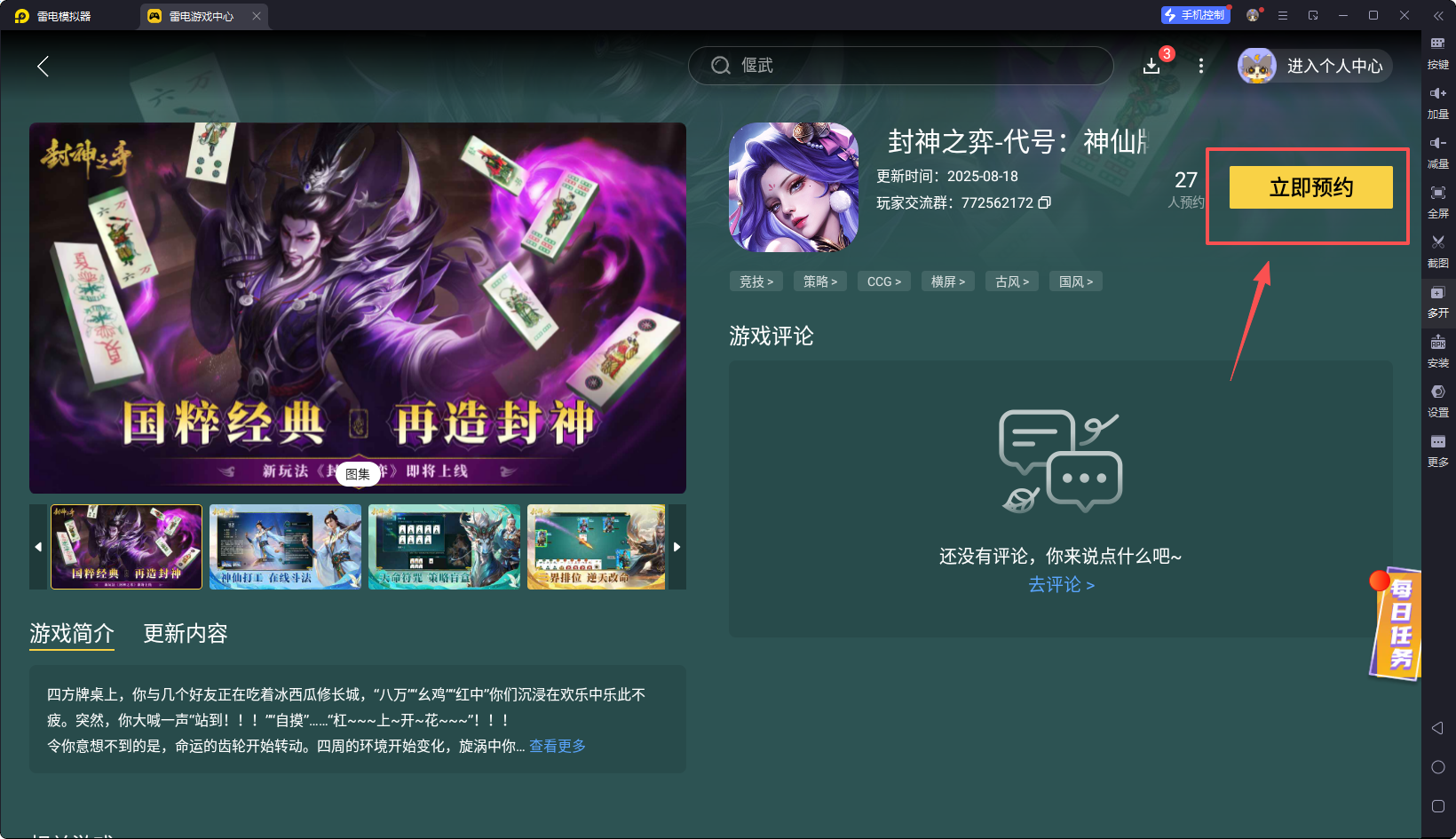This screenshot has width=1456, height=839.
Task: Select 游戏简介 tab
Action: click(x=72, y=633)
